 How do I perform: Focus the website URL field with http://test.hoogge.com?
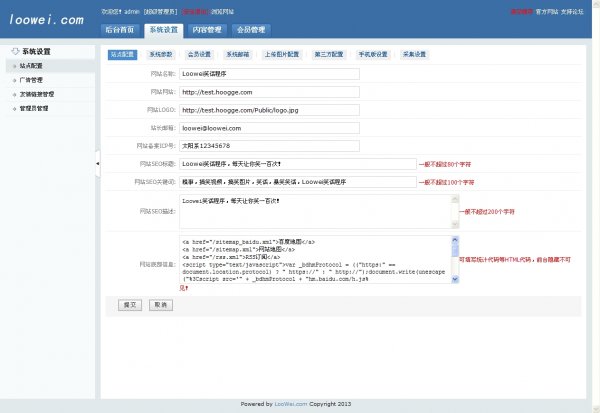tap(269, 92)
